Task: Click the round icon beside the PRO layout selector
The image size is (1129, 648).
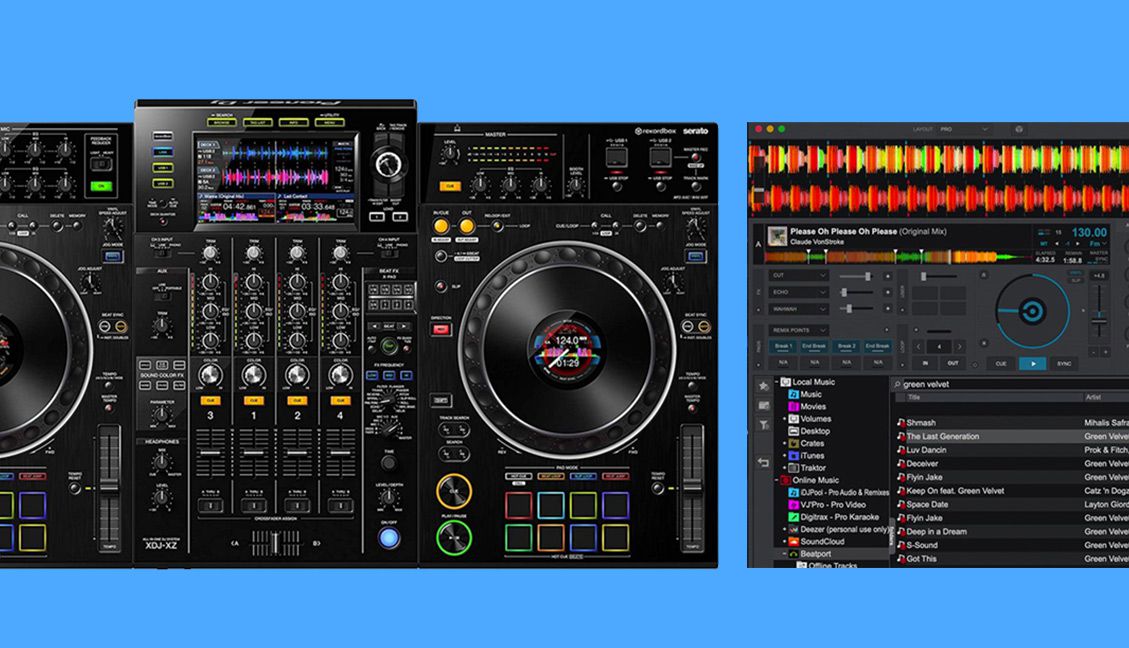Action: click(1018, 130)
